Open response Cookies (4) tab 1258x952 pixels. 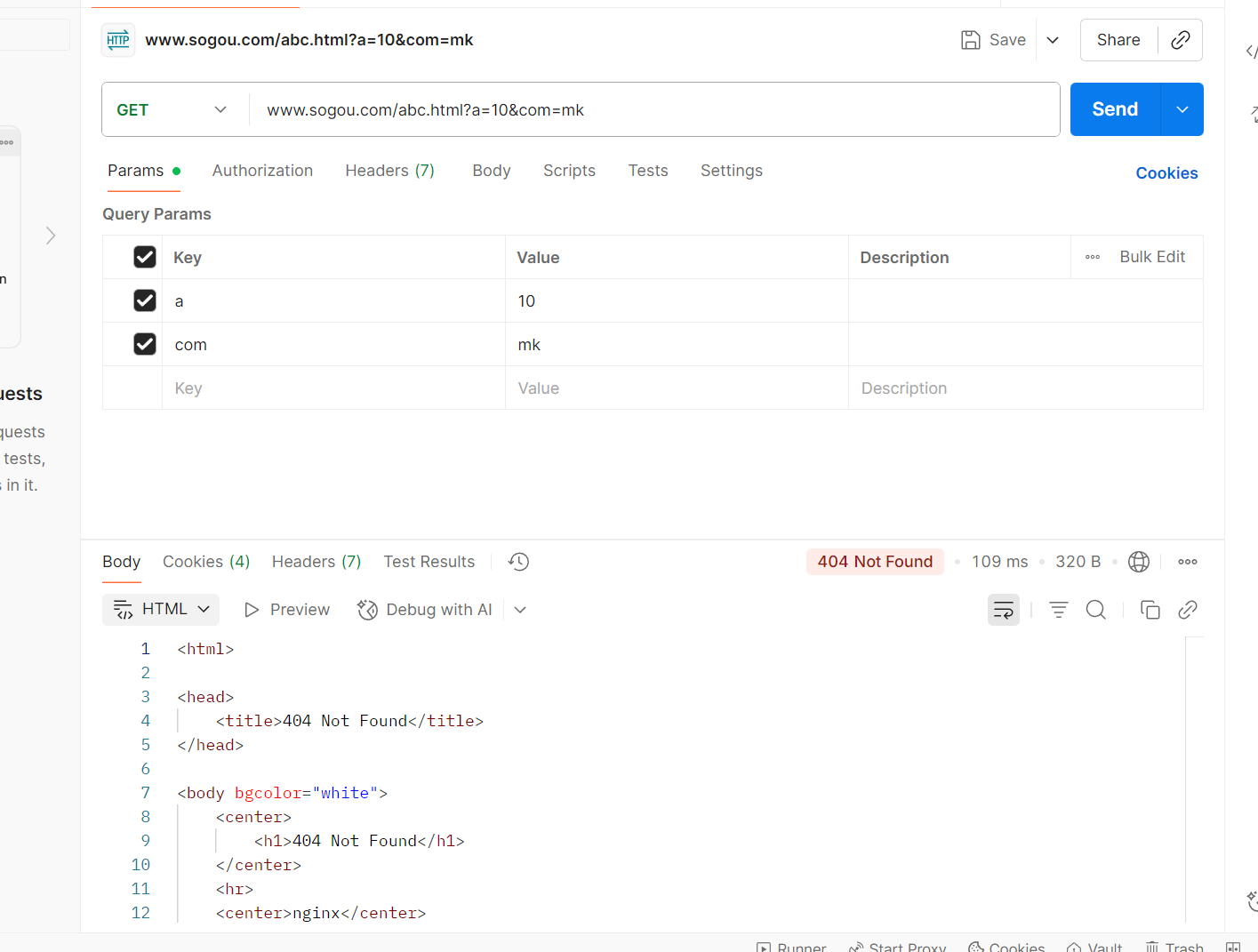click(206, 562)
